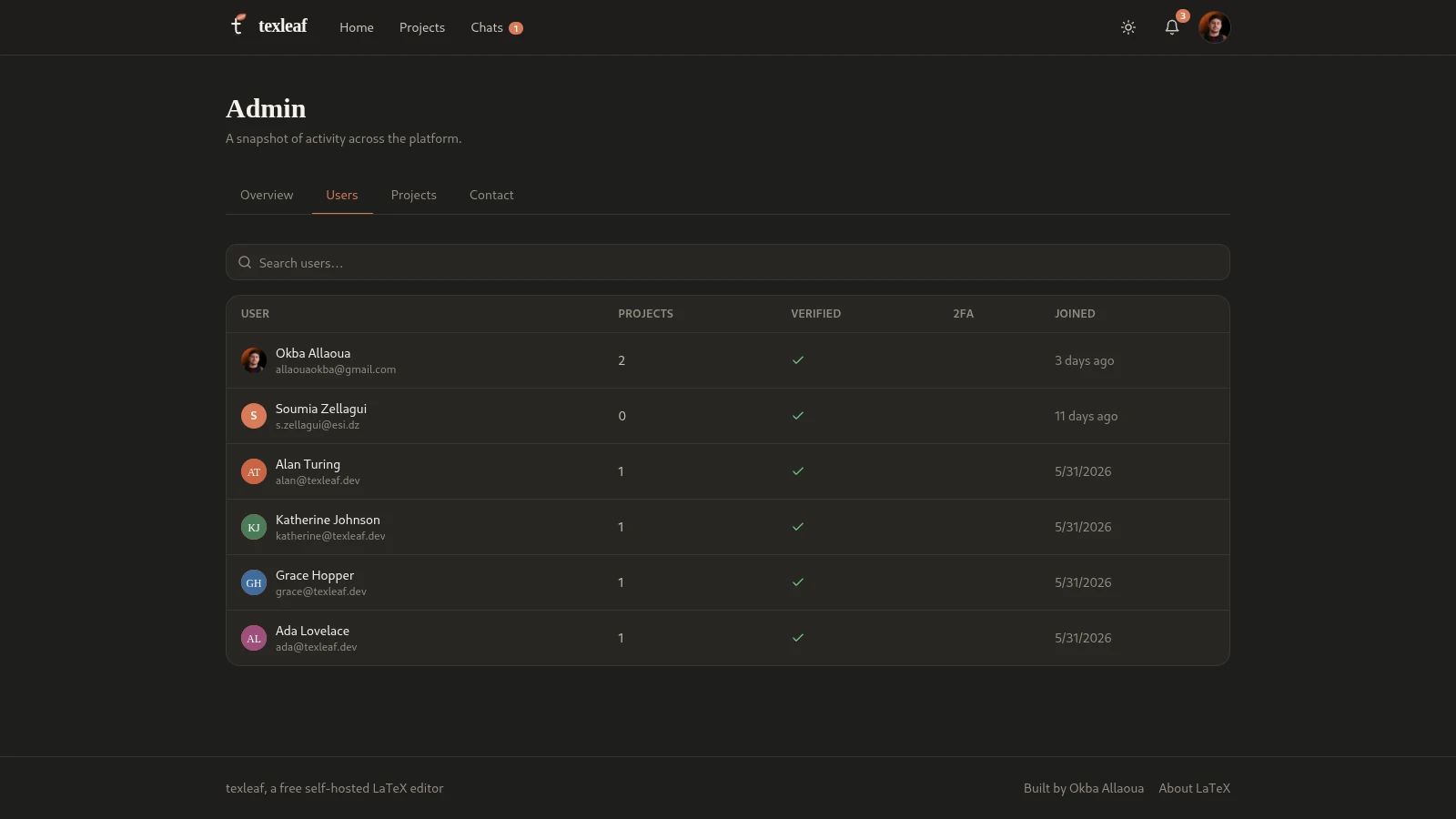Select the name Okba Allaoua

pos(313,353)
